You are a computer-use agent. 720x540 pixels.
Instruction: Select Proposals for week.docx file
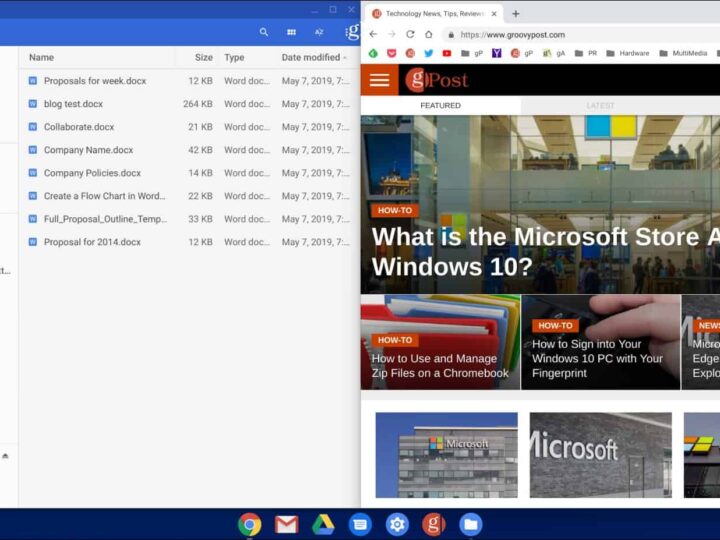click(x=94, y=81)
